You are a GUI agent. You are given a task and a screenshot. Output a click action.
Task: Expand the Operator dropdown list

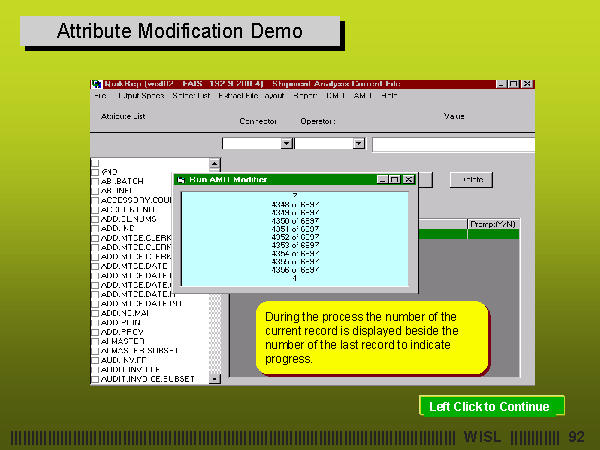pos(360,144)
